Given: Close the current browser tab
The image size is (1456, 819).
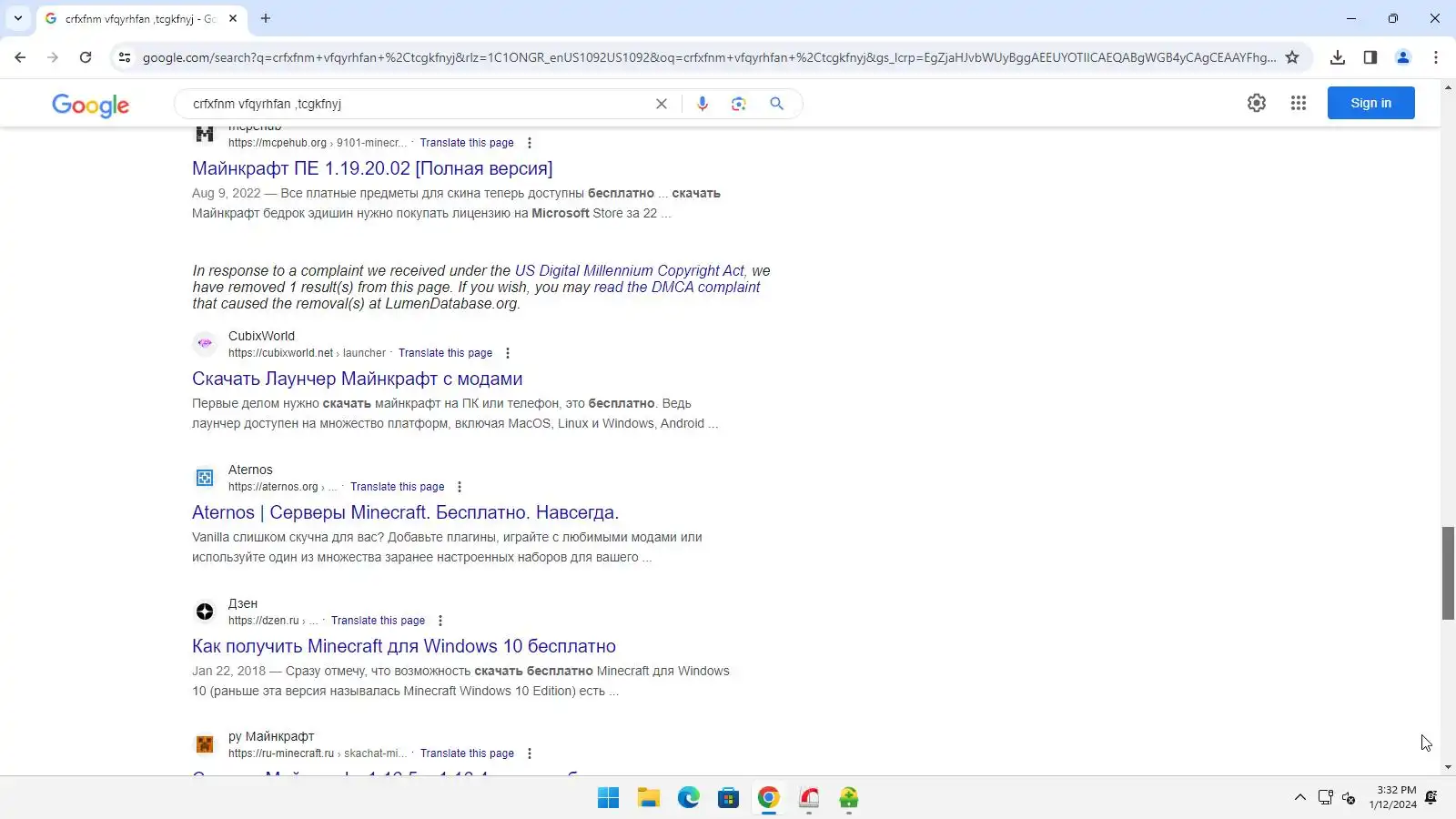Looking at the screenshot, I should pos(233,18).
